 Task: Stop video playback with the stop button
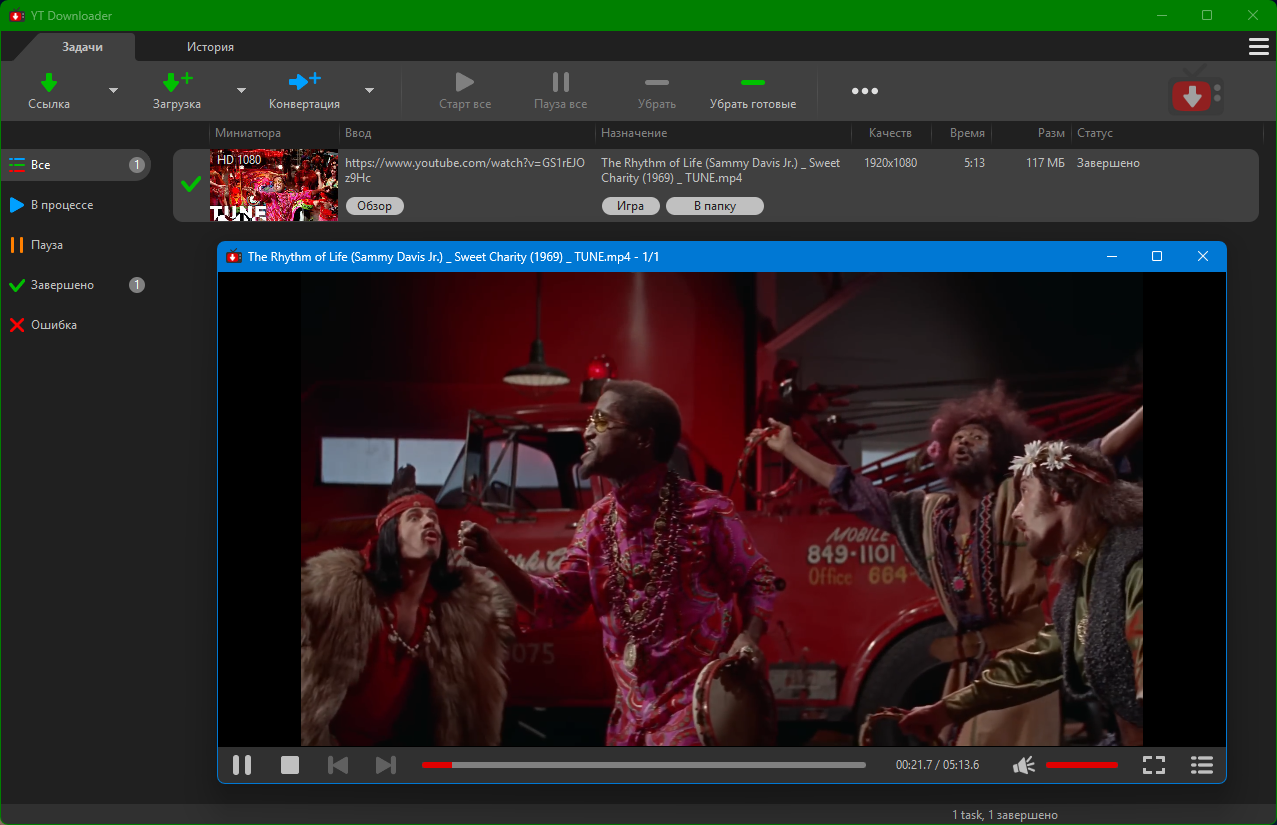[x=290, y=765]
